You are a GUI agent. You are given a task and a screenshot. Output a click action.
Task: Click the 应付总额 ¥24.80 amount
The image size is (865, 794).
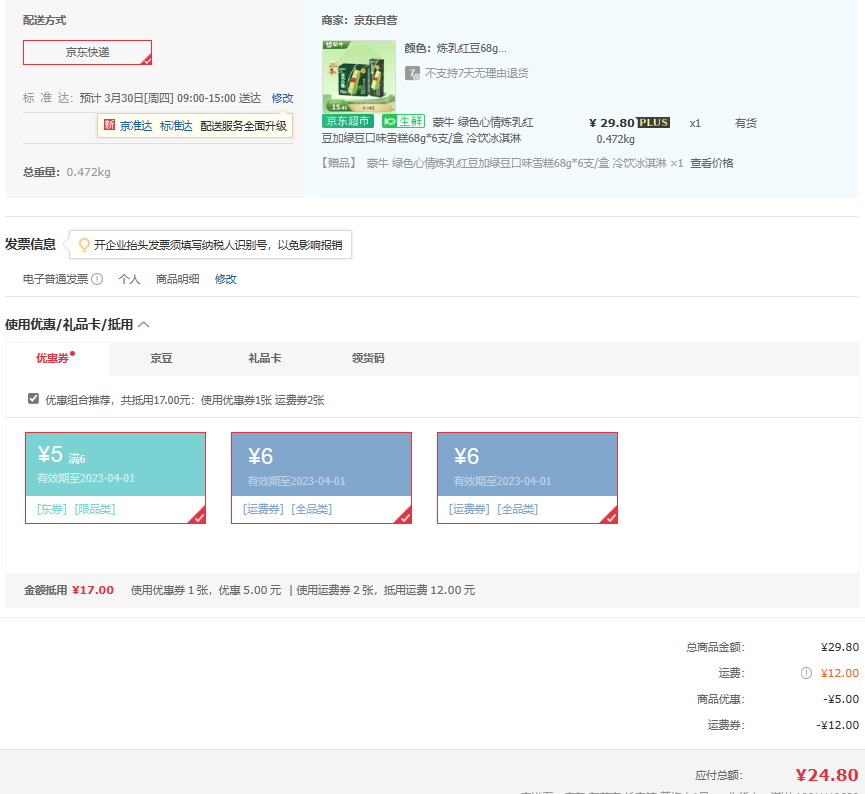click(x=826, y=775)
